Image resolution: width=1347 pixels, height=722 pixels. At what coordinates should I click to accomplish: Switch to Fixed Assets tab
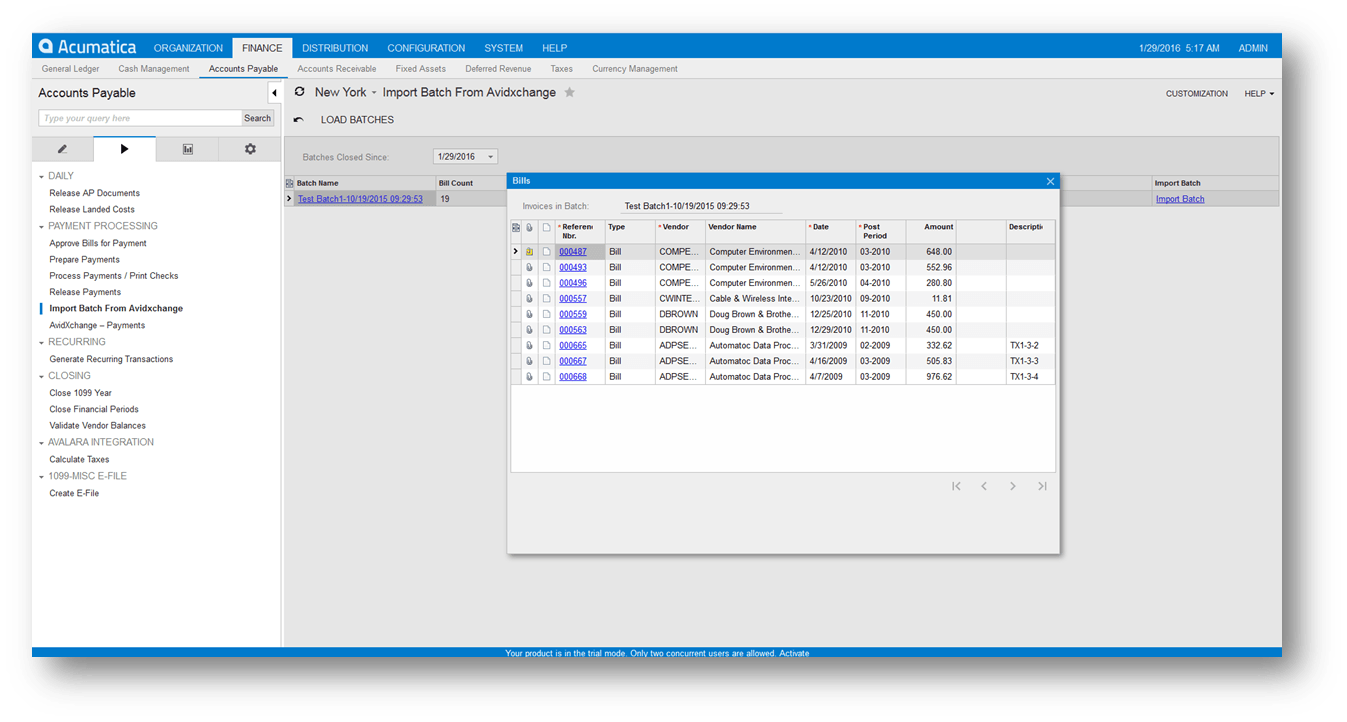tap(421, 69)
